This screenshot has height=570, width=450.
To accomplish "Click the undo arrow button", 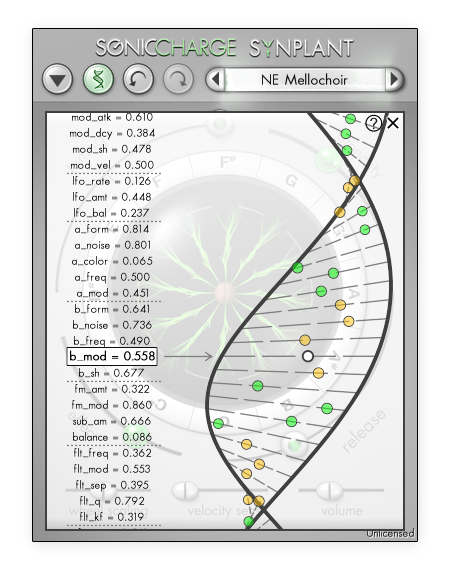I will [x=138, y=79].
